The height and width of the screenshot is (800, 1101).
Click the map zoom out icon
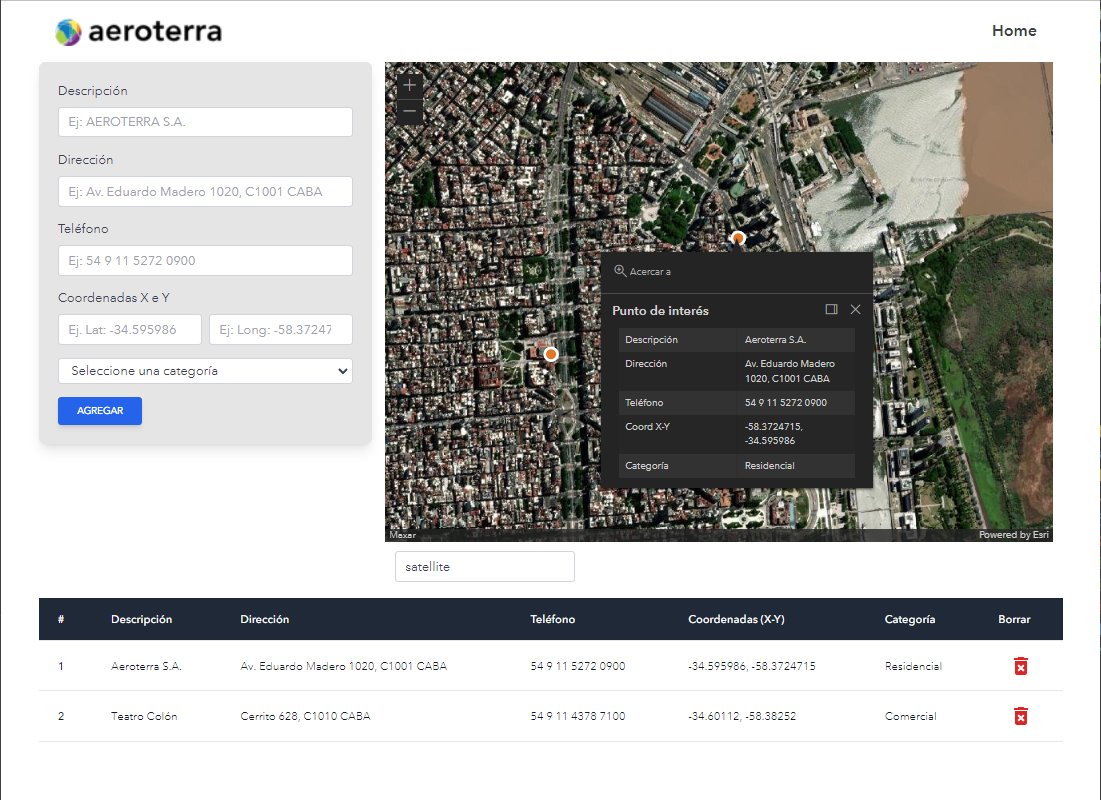pos(409,112)
